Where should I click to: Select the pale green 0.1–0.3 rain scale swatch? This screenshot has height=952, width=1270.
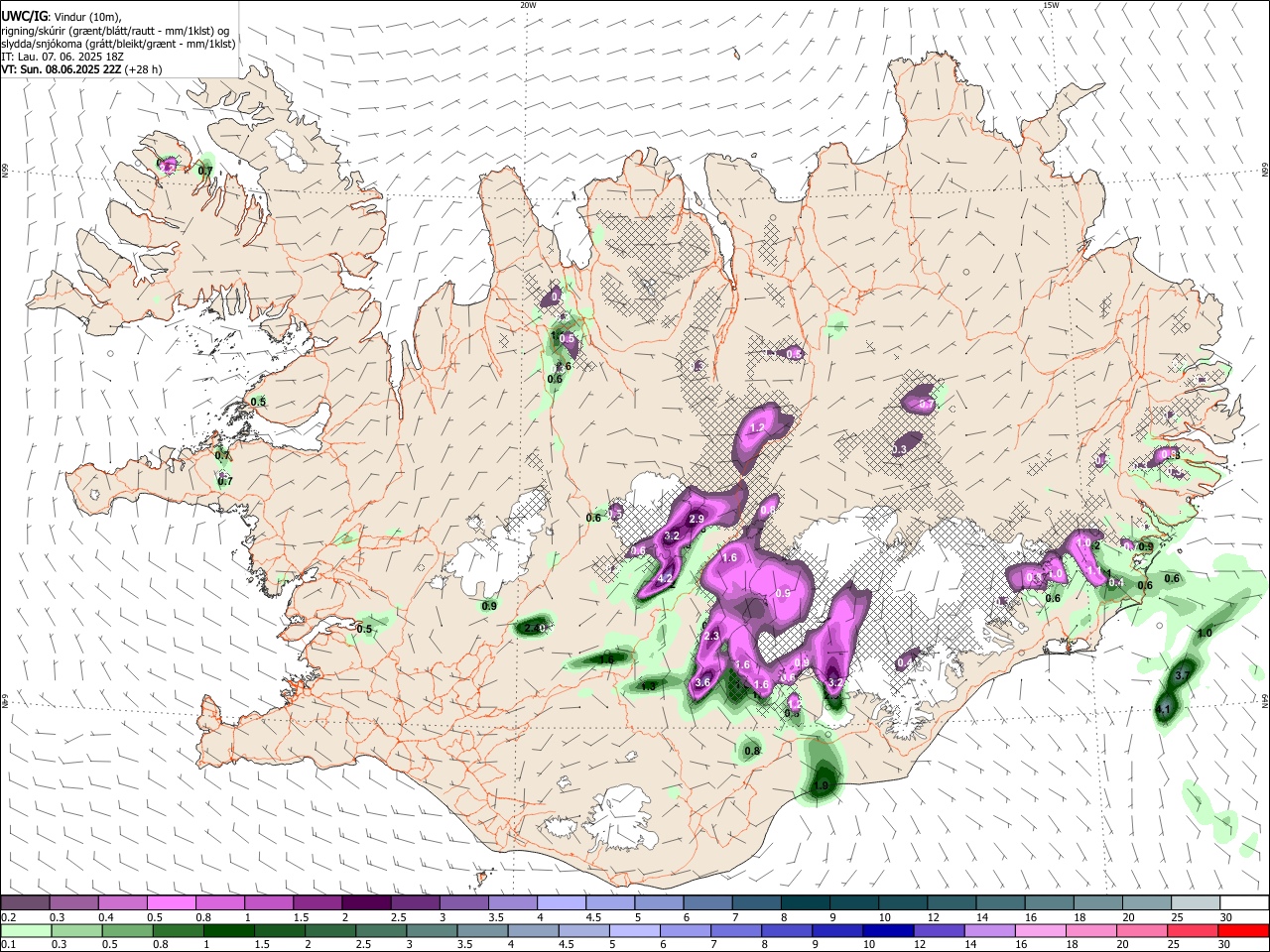click(x=25, y=930)
